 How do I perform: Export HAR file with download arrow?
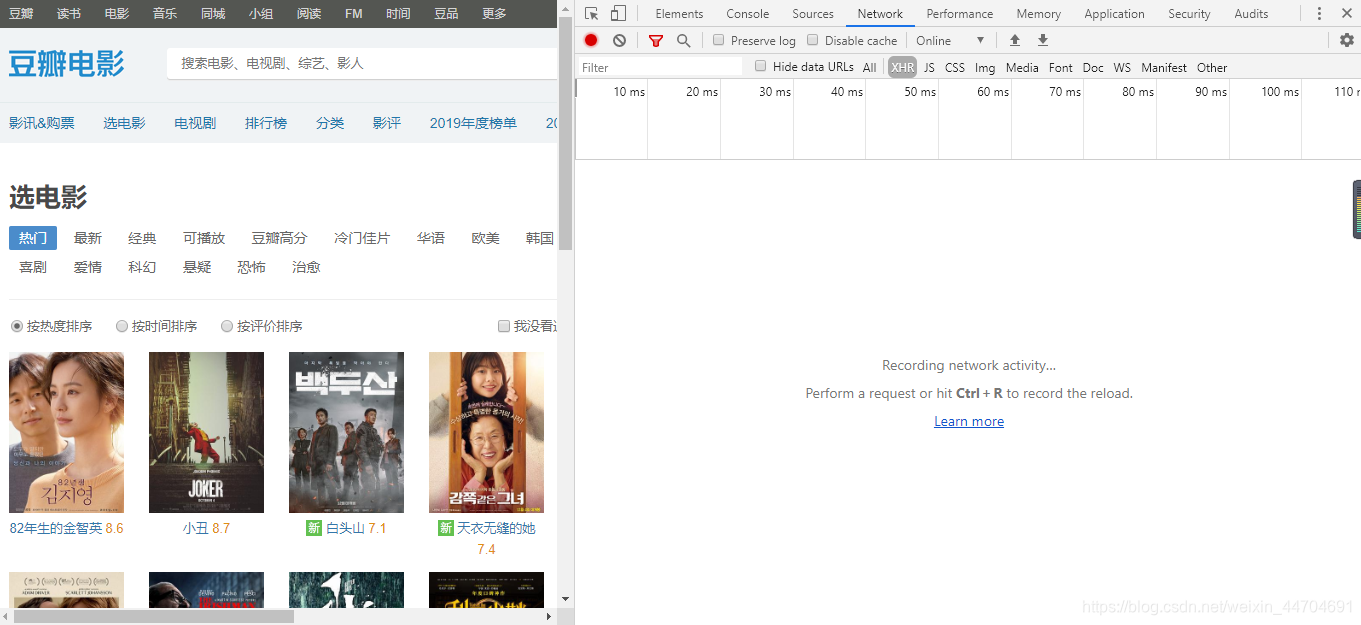point(1043,40)
